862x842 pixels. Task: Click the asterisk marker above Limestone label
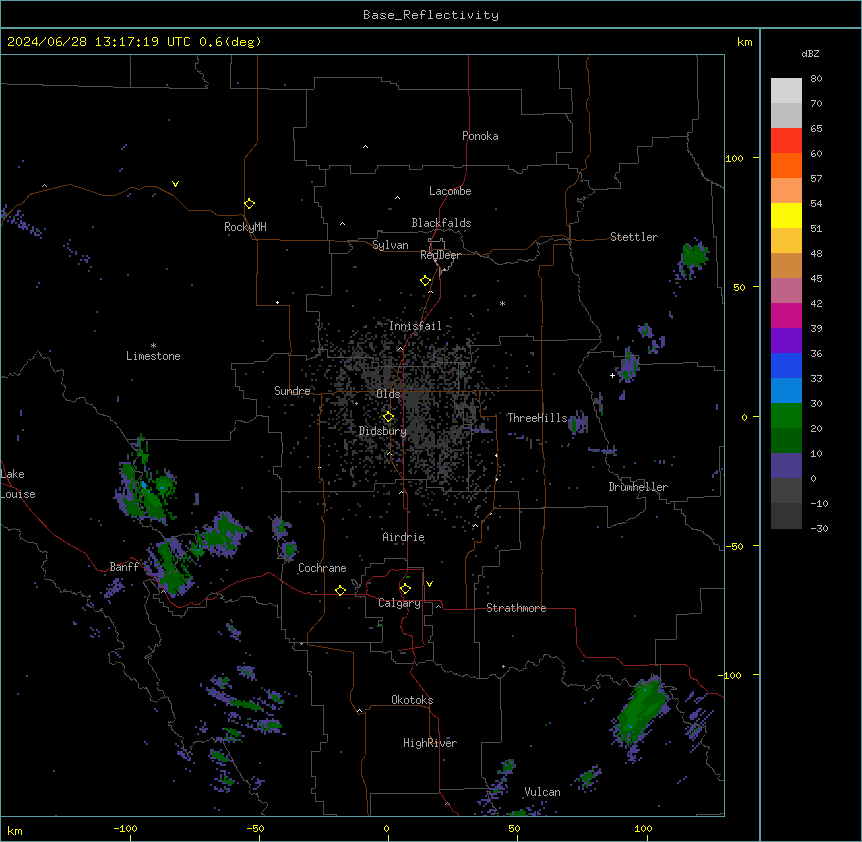(x=153, y=346)
